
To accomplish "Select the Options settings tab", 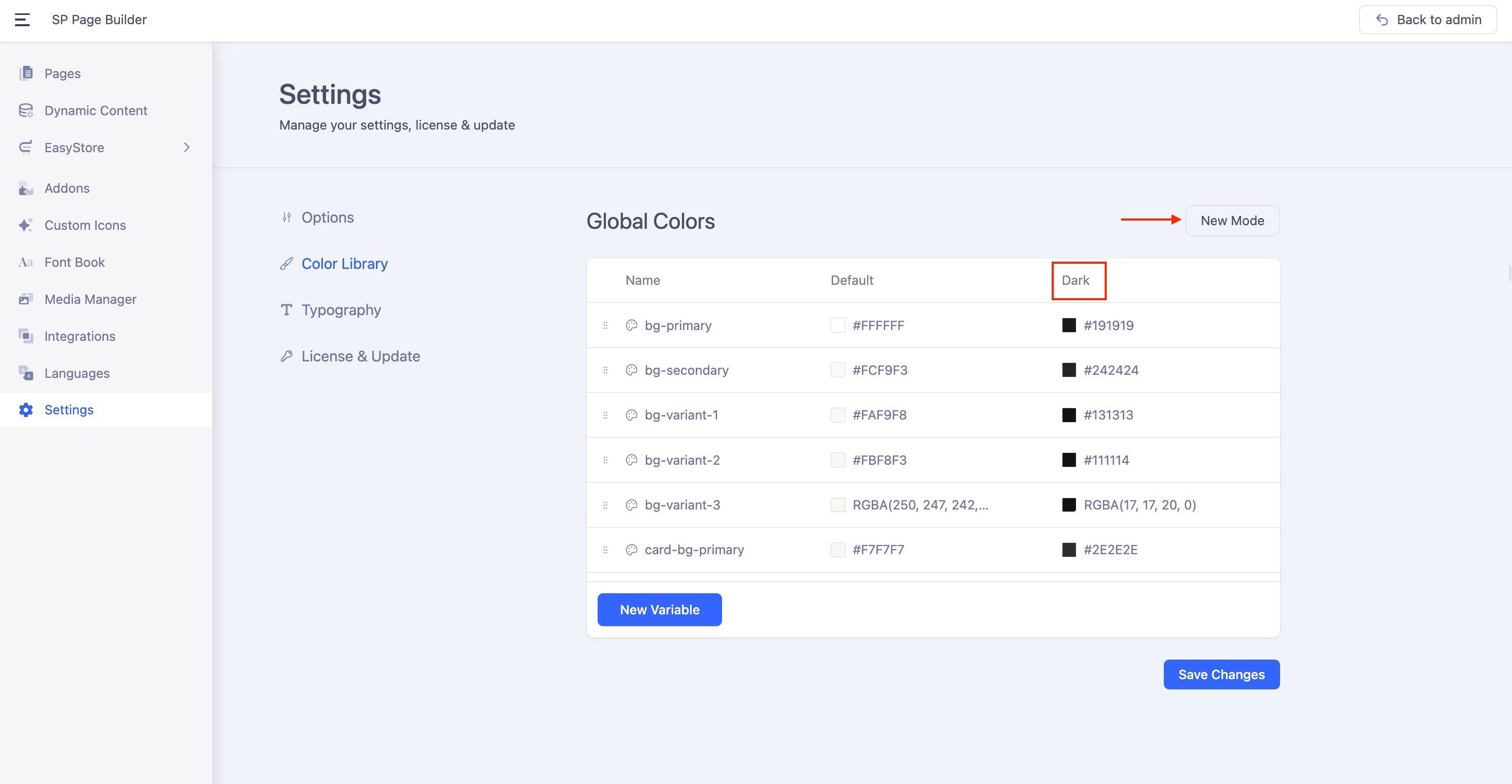I will pos(327,217).
